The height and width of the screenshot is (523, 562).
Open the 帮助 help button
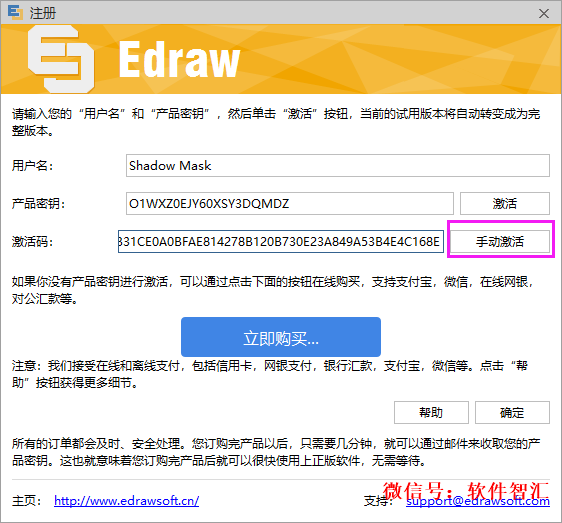pyautogui.click(x=431, y=412)
